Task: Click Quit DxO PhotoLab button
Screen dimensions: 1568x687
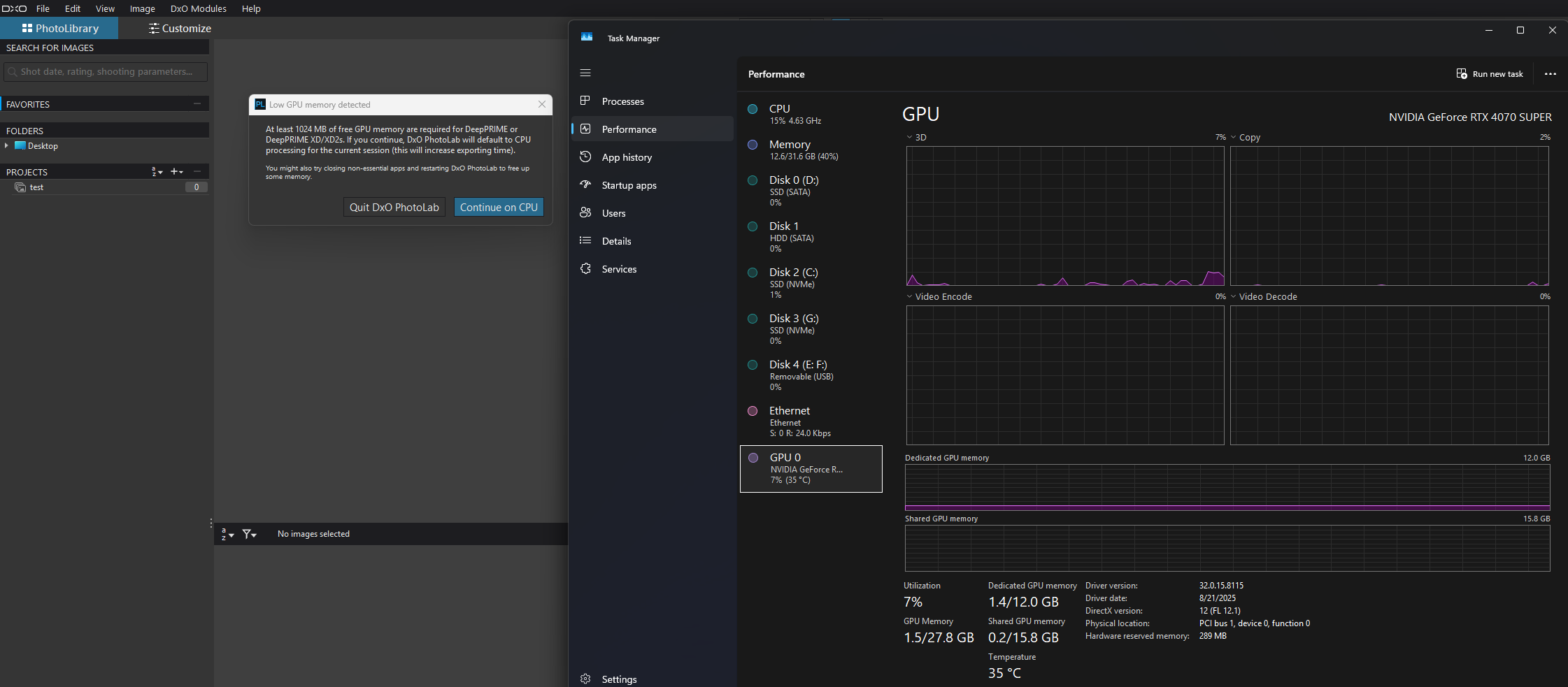Action: point(394,207)
